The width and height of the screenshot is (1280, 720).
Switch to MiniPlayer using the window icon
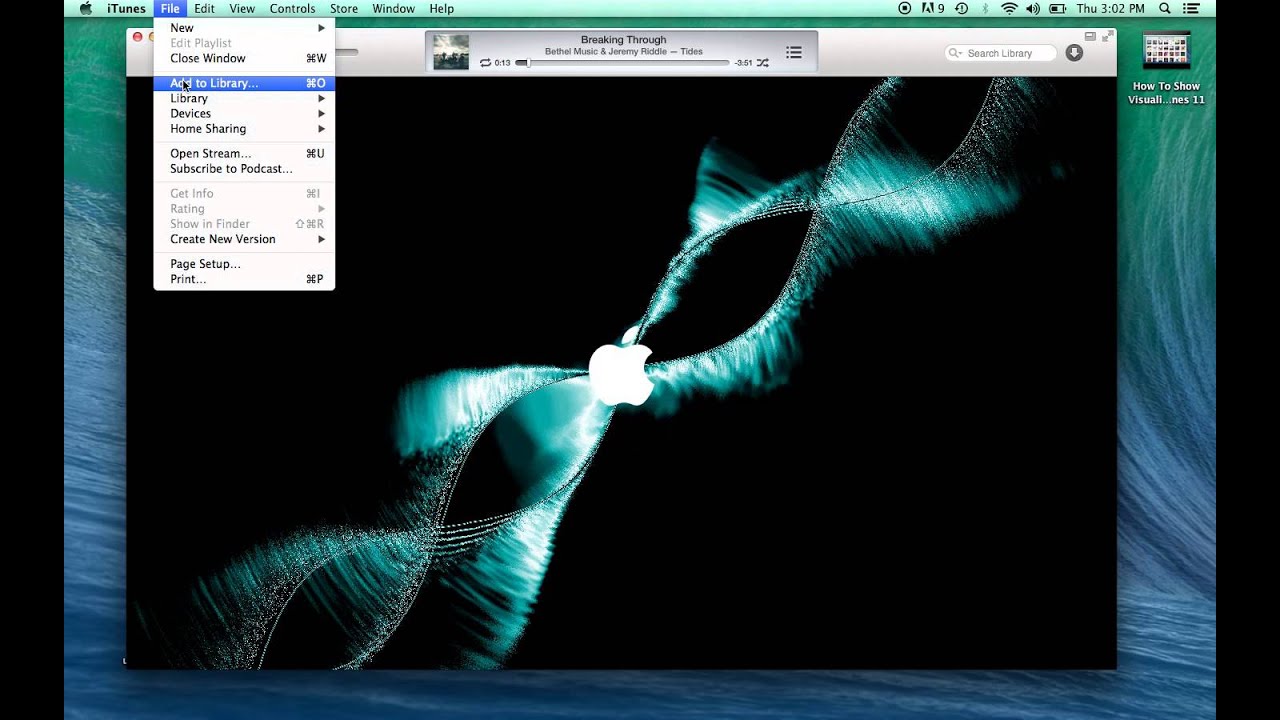point(1090,36)
